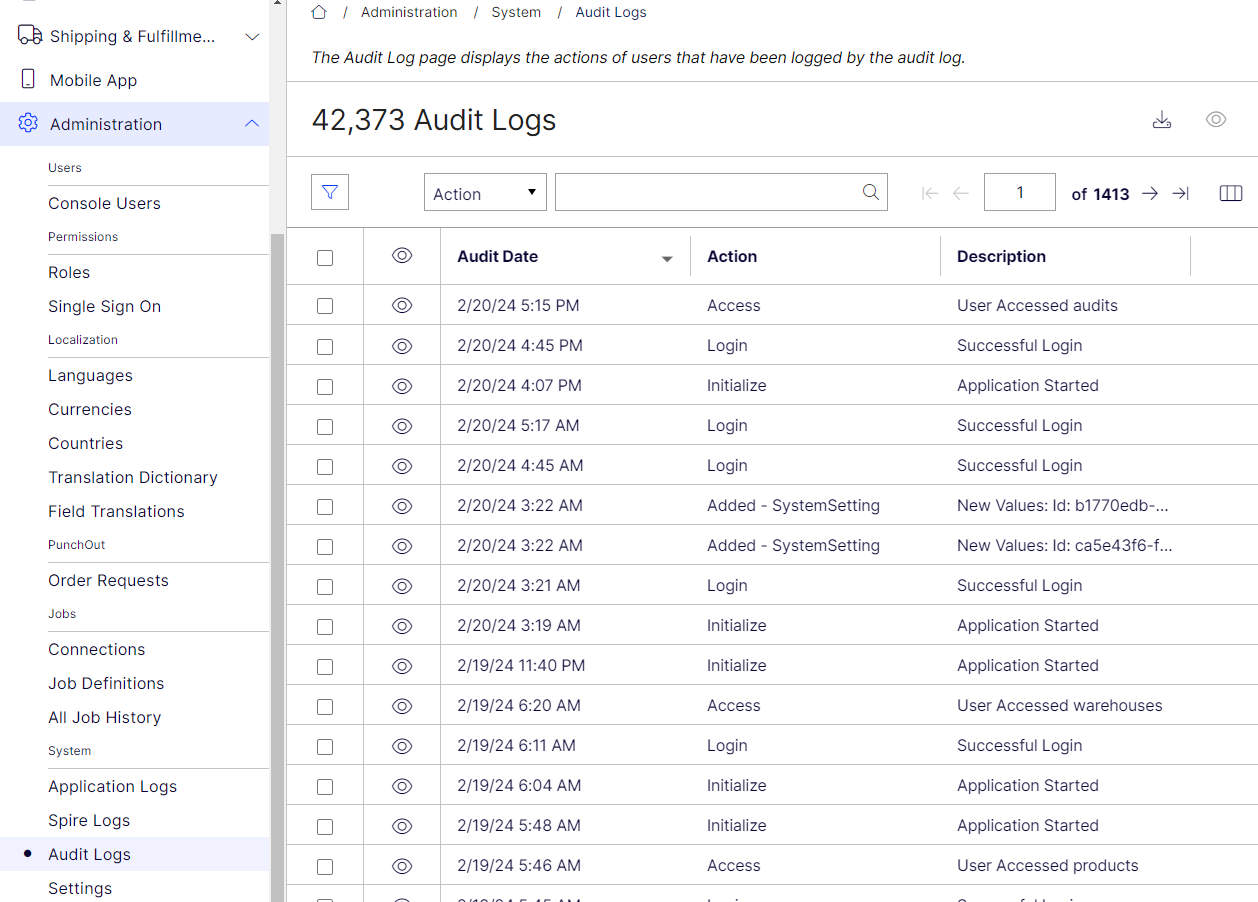Check the select-all checkbox in the table header
Viewport: 1258px width, 902px height.
point(324,257)
